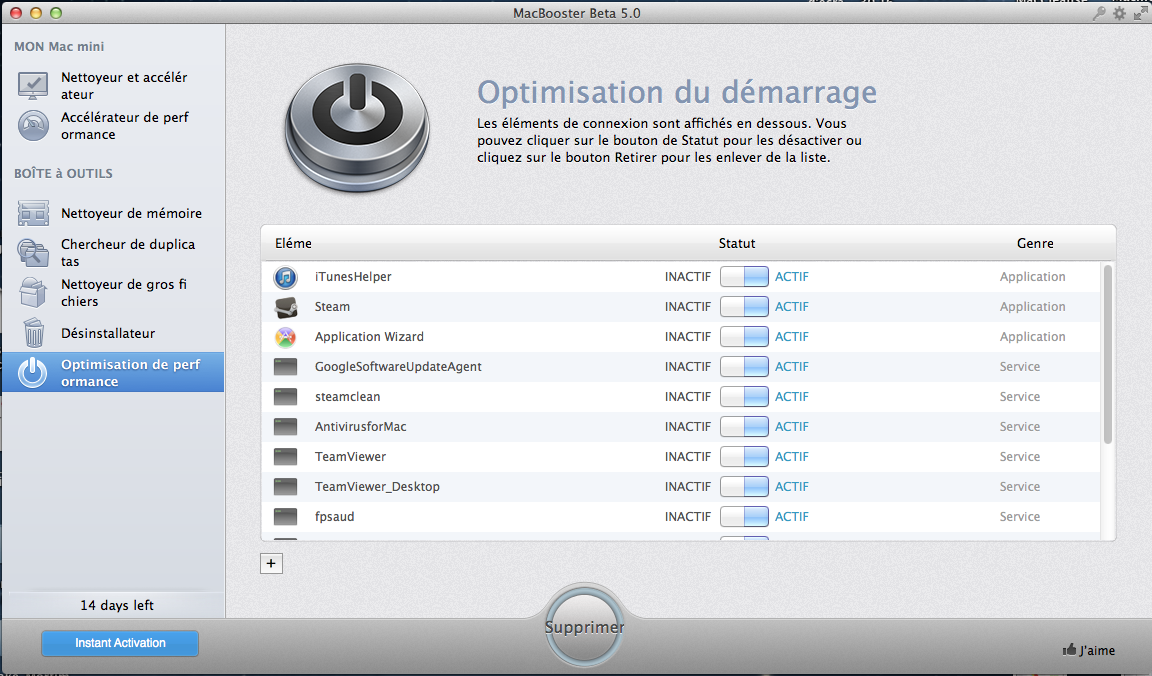Image resolution: width=1152 pixels, height=676 pixels.
Task: Click the Instant Activation button
Action: (120, 643)
